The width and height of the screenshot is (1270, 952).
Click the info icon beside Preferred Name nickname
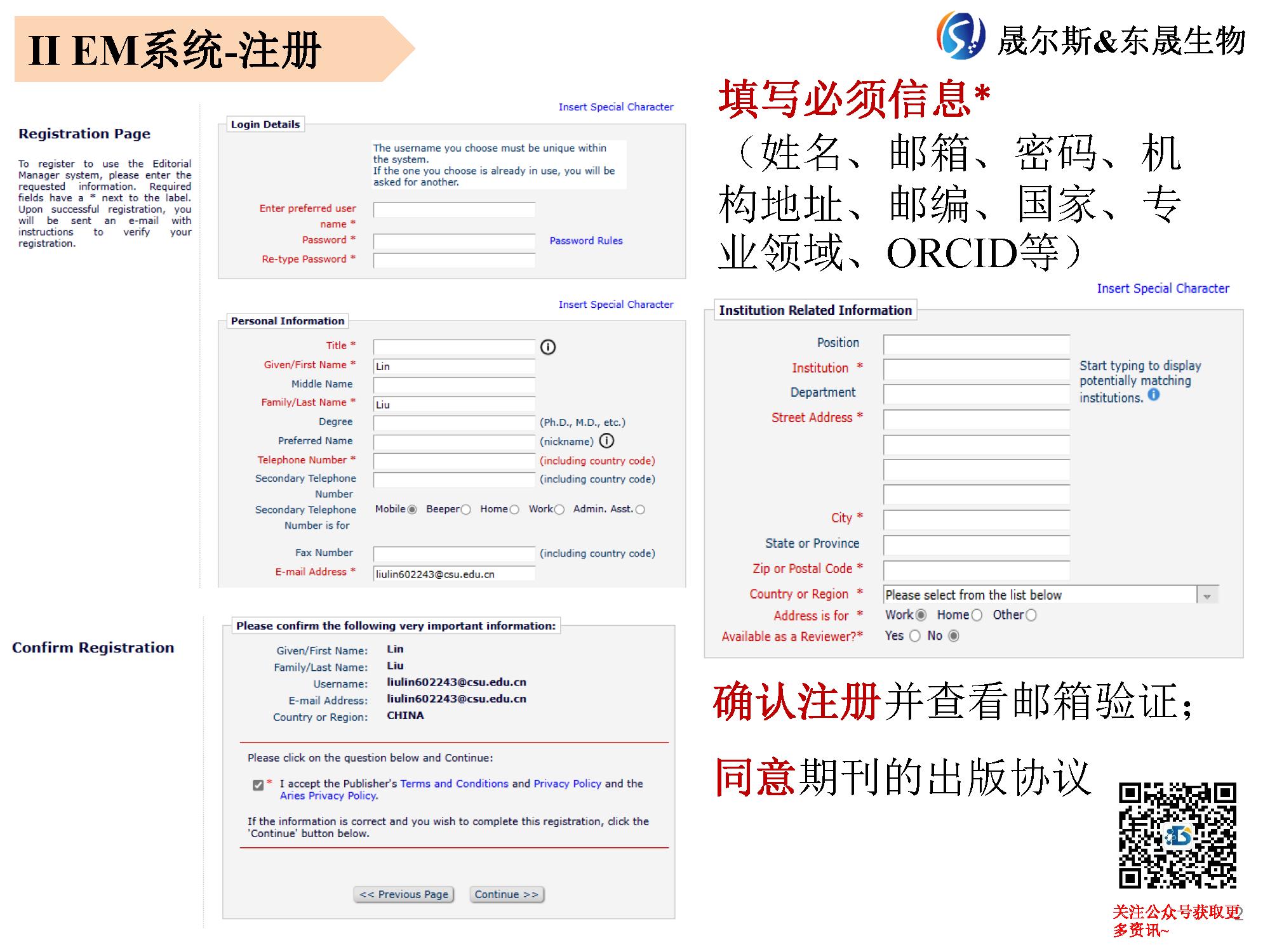click(606, 440)
